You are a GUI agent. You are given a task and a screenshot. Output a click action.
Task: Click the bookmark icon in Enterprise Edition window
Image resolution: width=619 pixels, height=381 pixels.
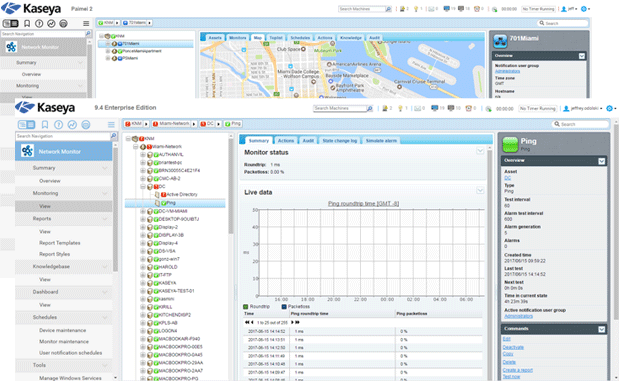(45, 125)
